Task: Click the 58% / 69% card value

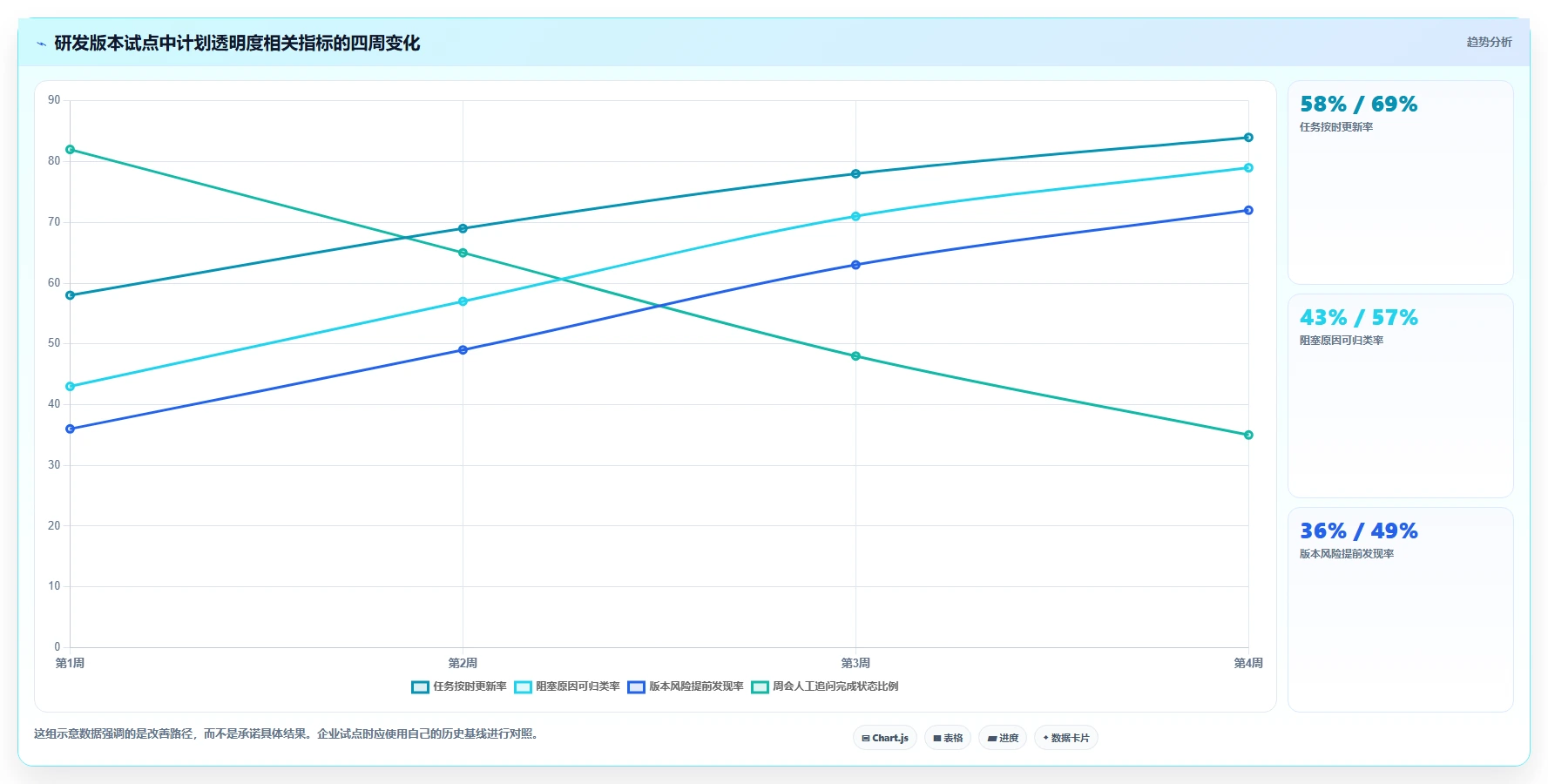Action: pyautogui.click(x=1358, y=105)
